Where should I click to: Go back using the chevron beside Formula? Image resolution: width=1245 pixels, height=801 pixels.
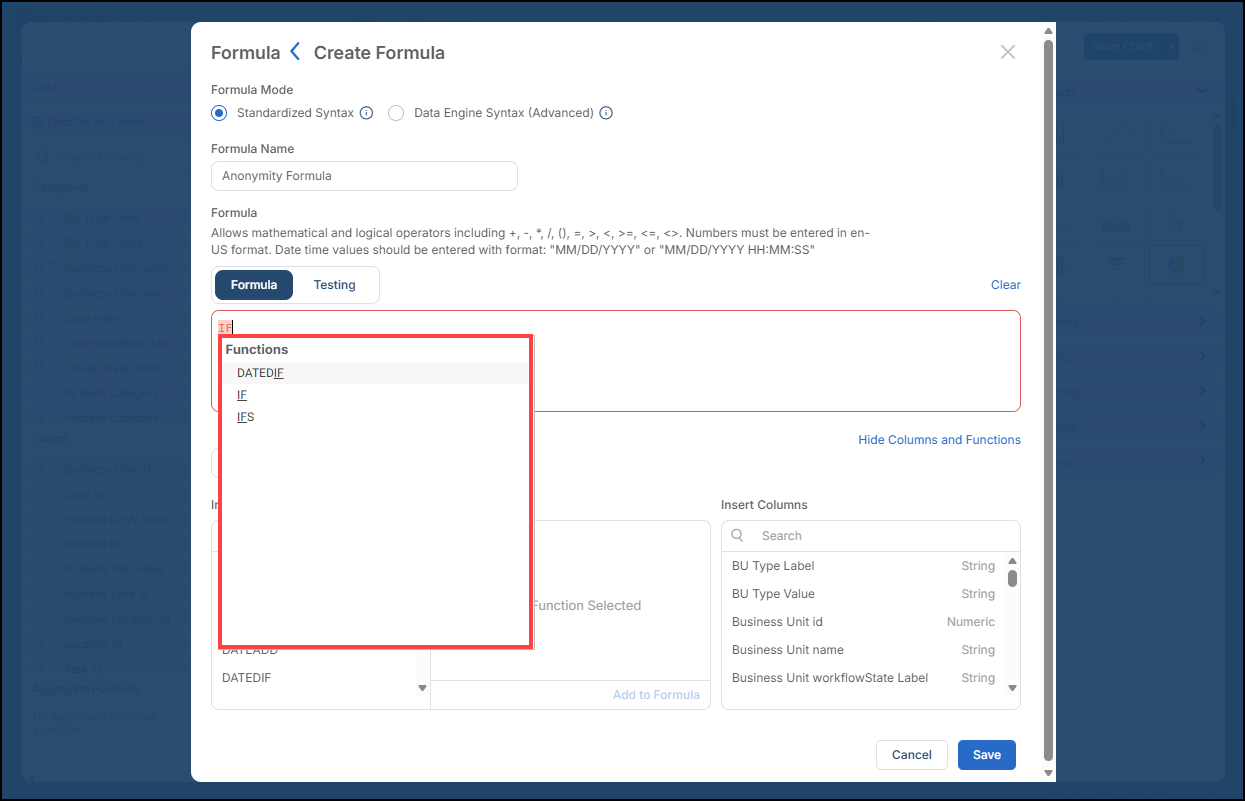coord(295,52)
